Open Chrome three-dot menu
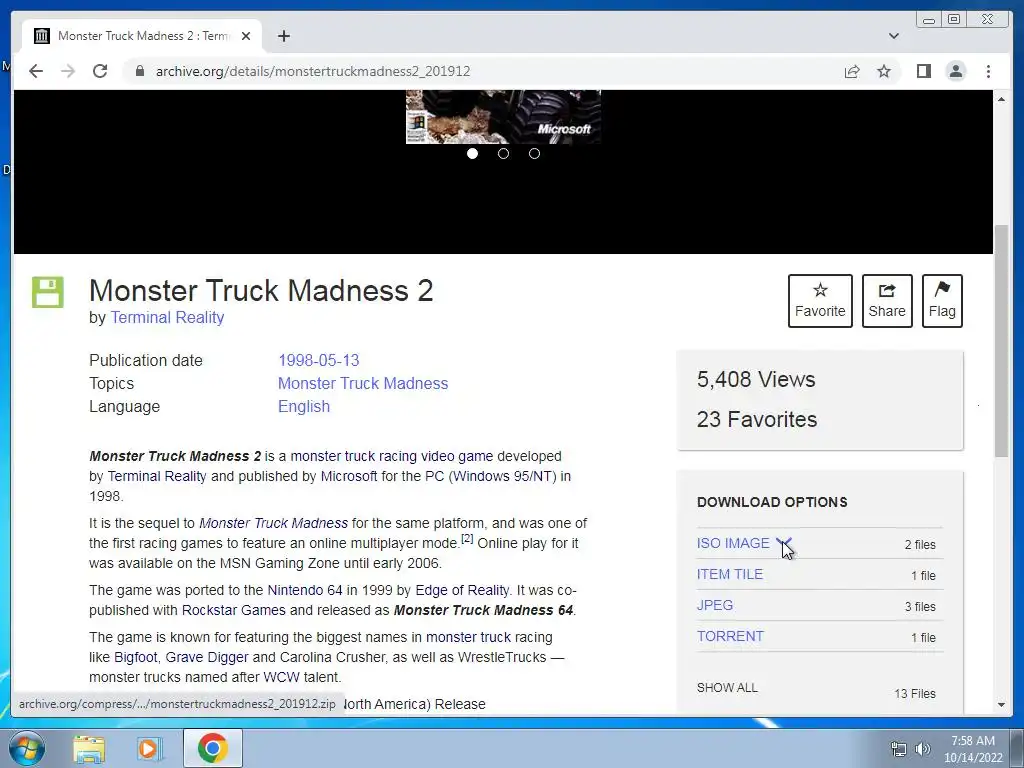The width and height of the screenshot is (1024, 768). tap(988, 71)
